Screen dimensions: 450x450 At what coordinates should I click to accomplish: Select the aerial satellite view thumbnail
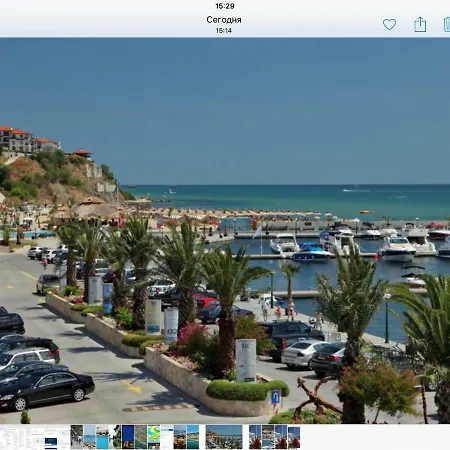pyautogui.click(x=141, y=437)
